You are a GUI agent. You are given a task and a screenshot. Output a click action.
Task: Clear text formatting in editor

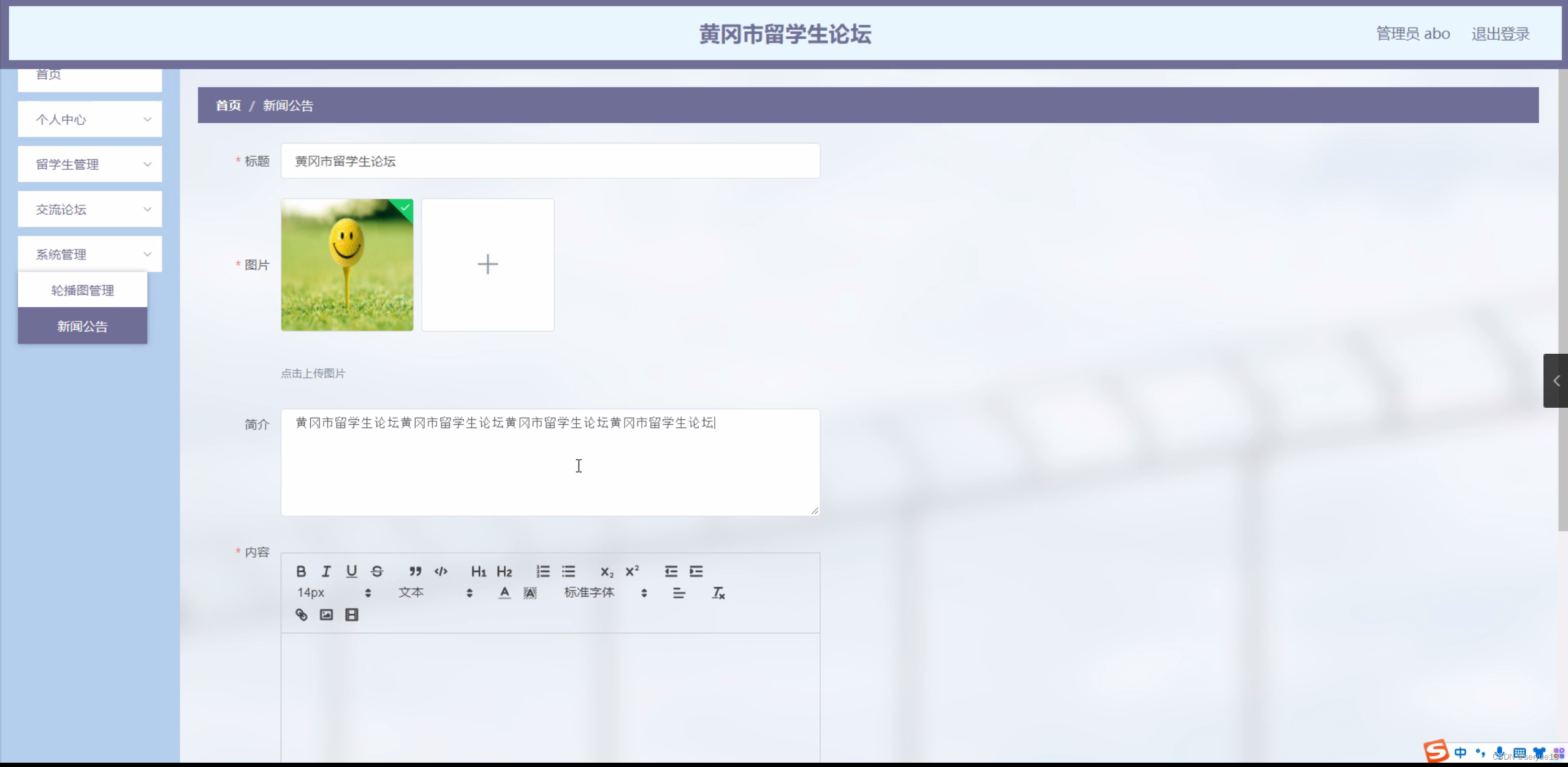coord(718,593)
